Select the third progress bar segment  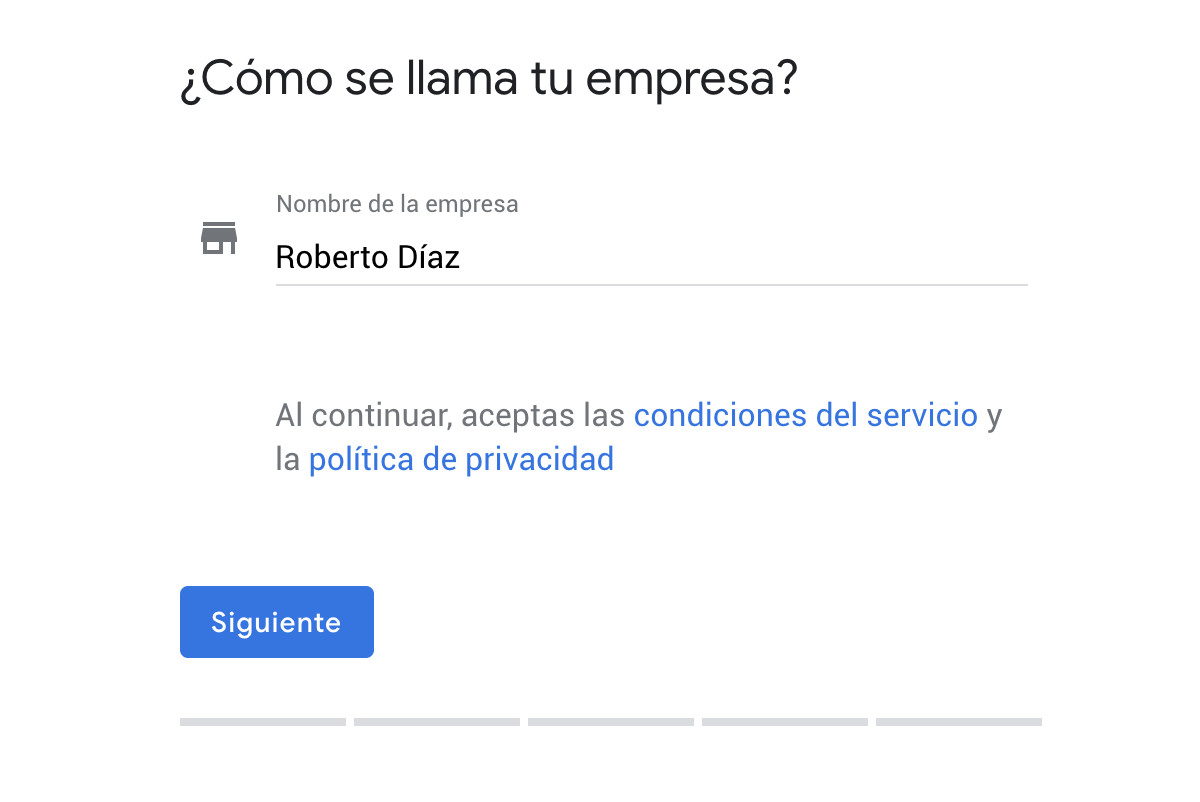(611, 722)
